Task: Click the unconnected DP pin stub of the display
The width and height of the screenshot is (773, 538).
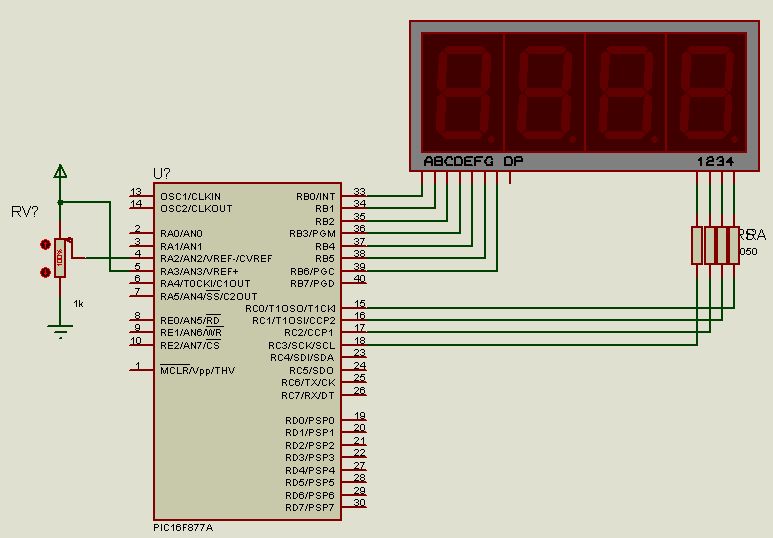Action: 509,178
